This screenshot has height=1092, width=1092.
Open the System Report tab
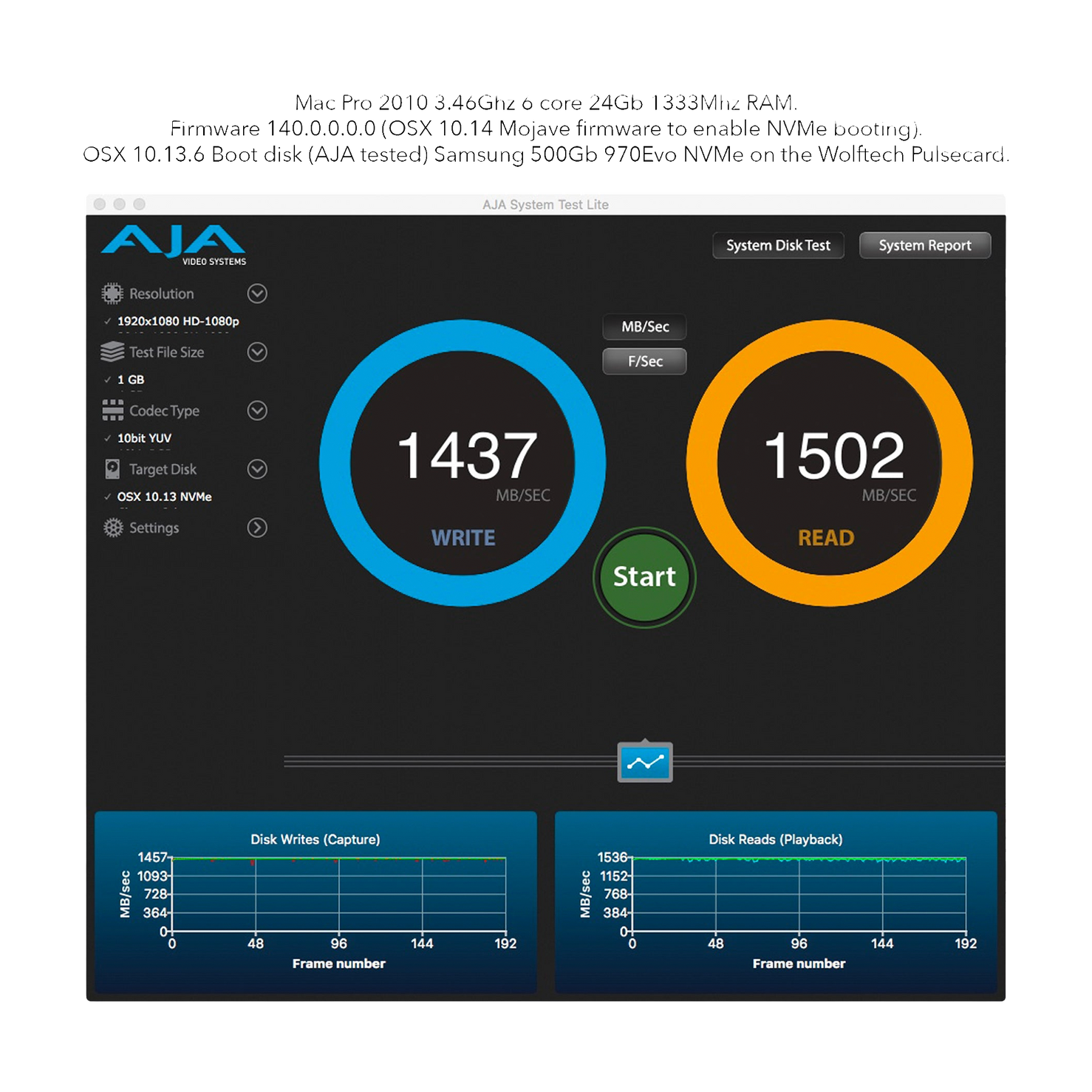click(925, 245)
